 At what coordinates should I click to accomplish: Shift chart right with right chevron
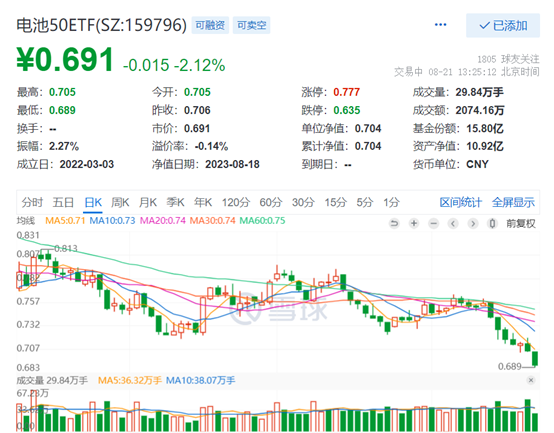click(x=473, y=223)
